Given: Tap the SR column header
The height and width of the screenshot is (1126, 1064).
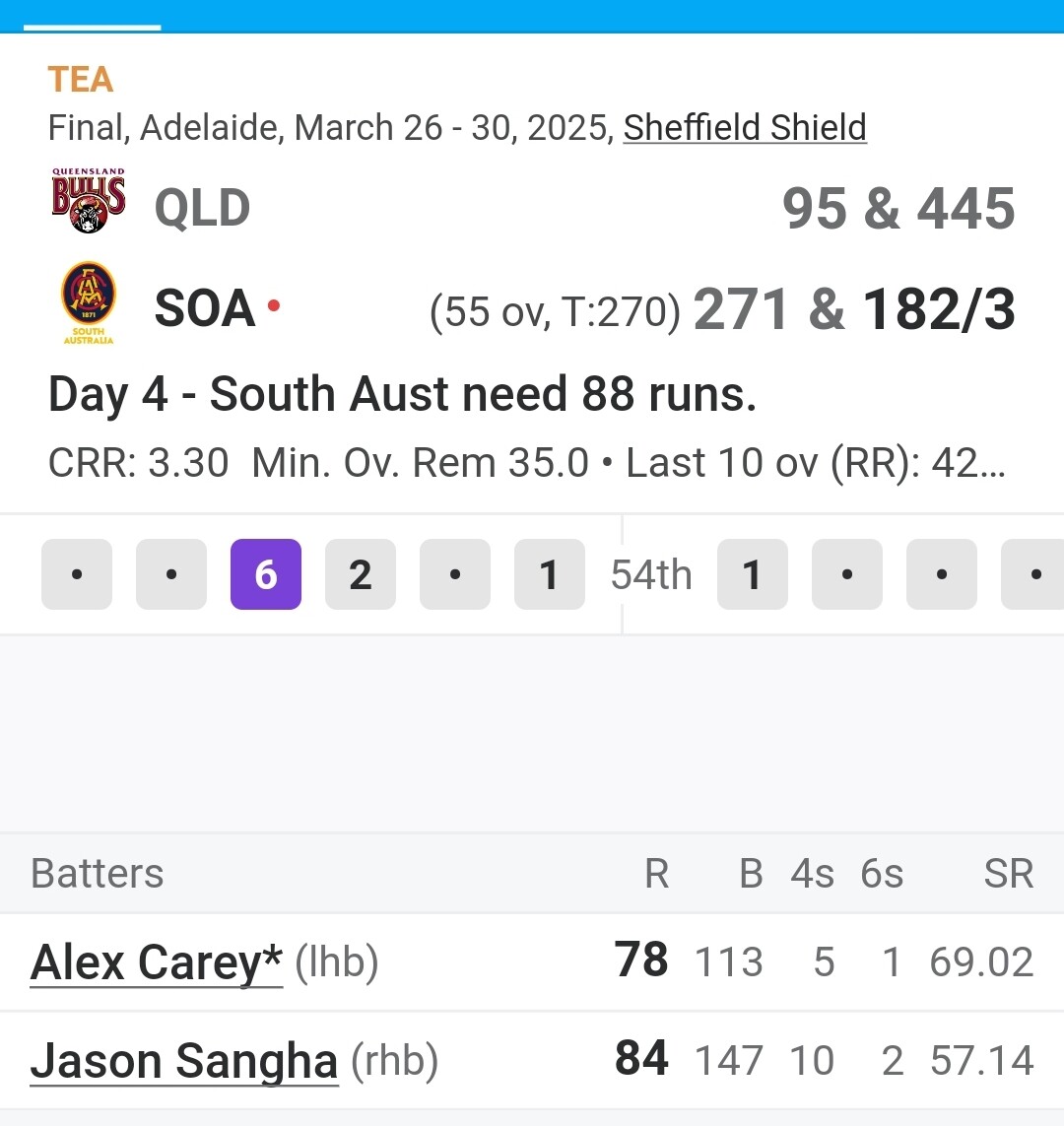Looking at the screenshot, I should (x=1008, y=874).
